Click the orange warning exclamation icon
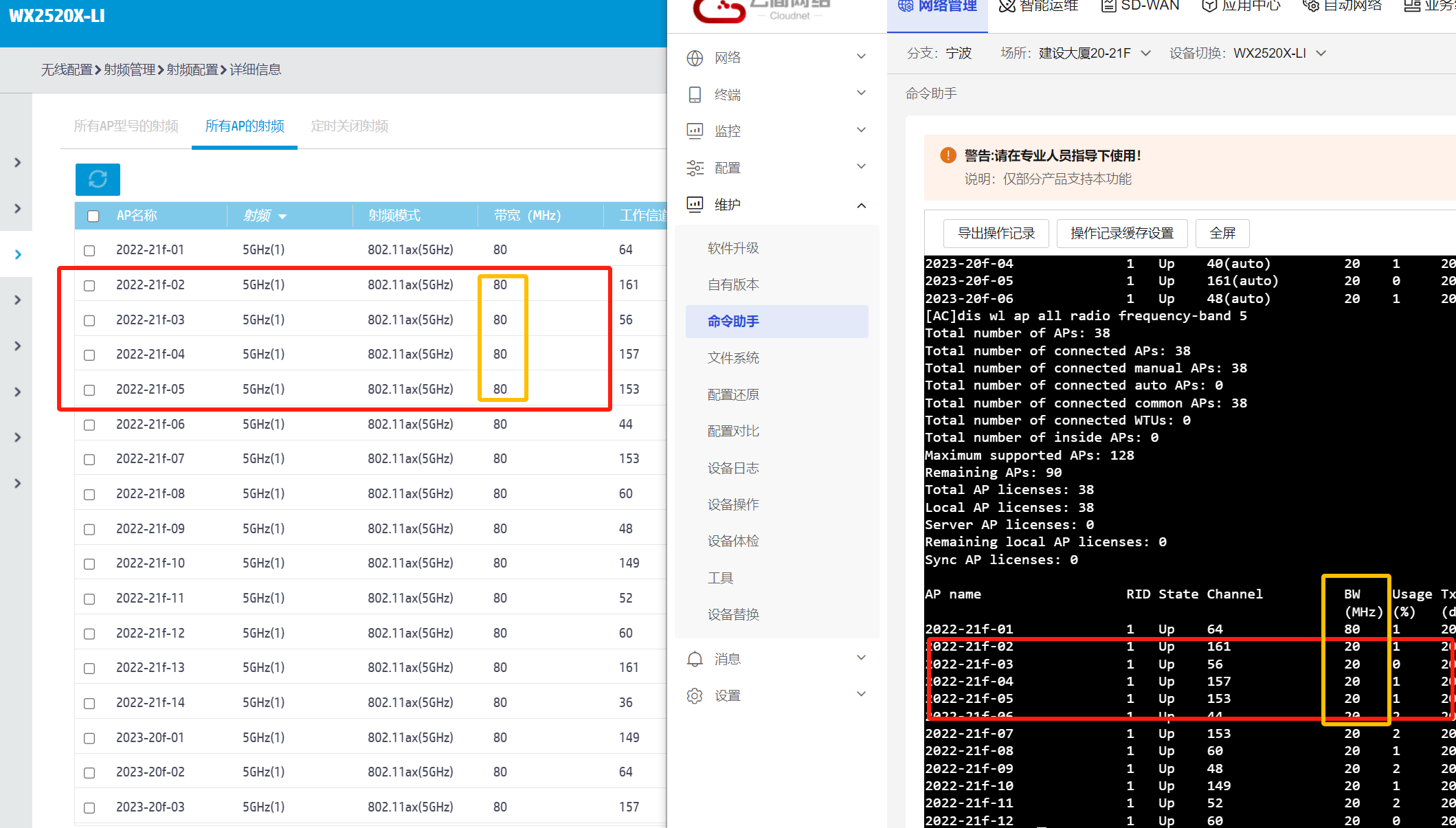The width and height of the screenshot is (1456, 828). click(x=948, y=155)
